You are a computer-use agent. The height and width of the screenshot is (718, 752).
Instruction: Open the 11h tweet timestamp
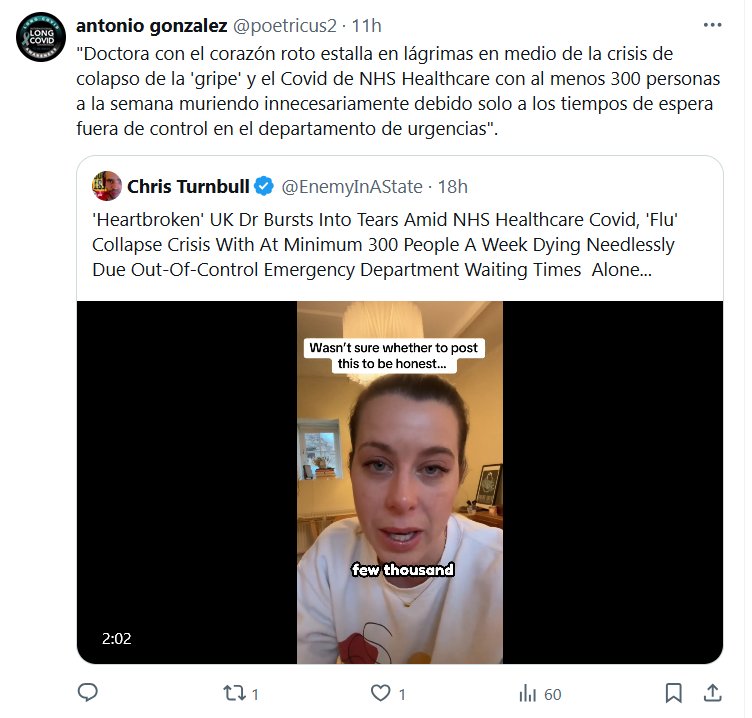pyautogui.click(x=366, y=26)
